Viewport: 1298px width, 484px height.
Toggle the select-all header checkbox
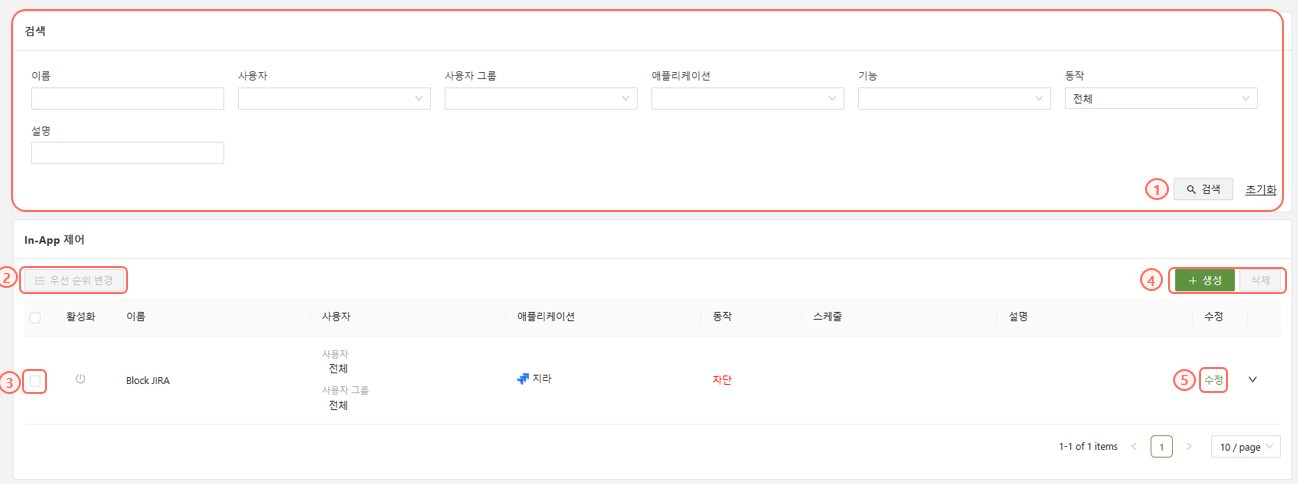click(36, 317)
